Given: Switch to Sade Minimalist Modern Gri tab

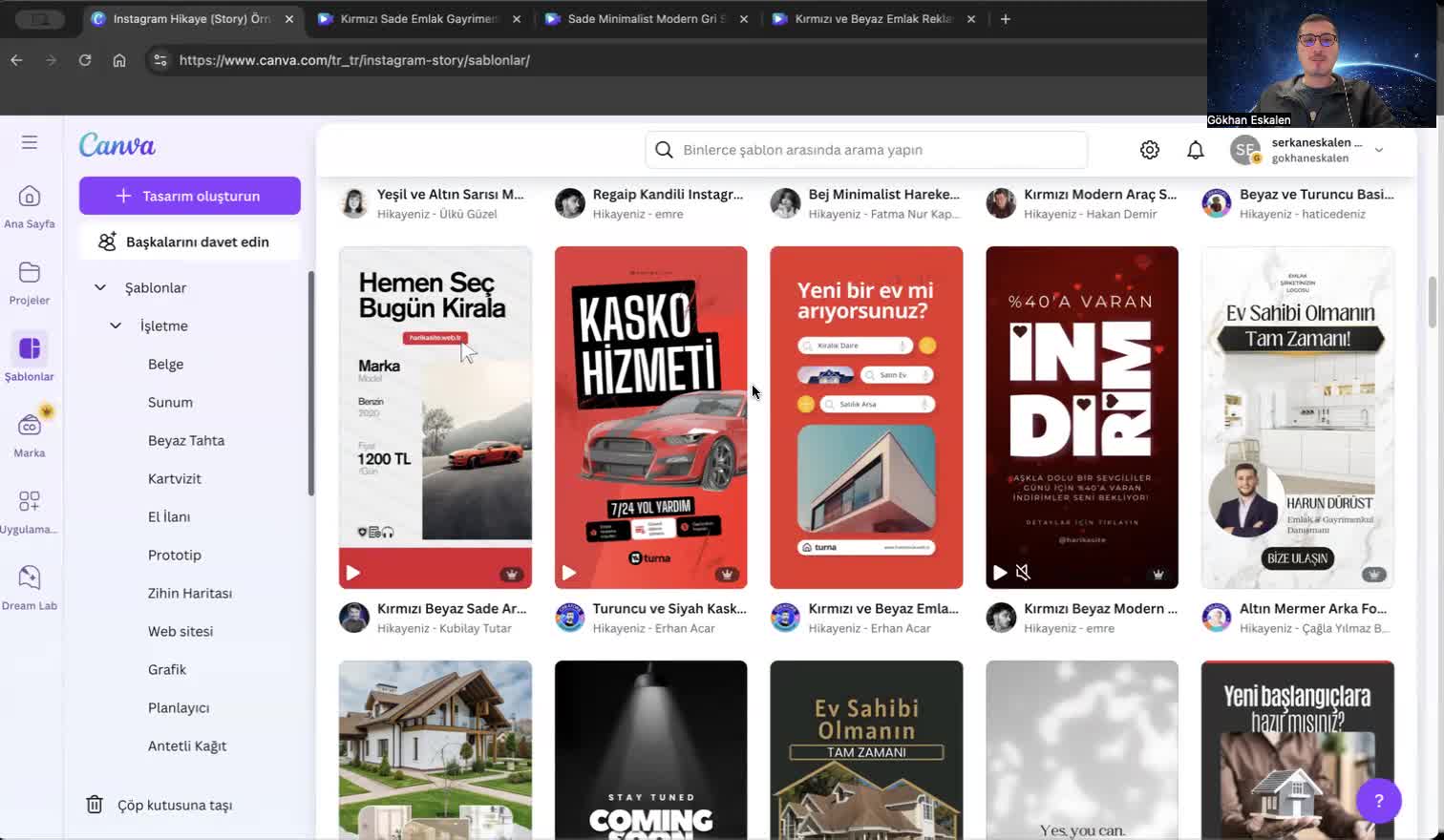Looking at the screenshot, I should (x=648, y=19).
